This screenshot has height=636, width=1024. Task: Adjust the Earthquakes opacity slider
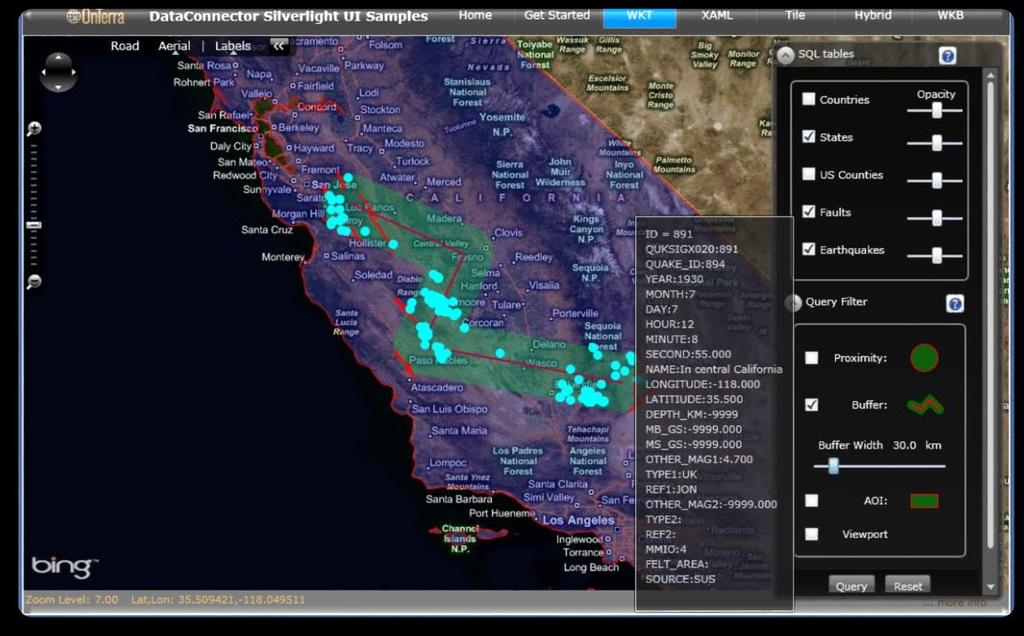point(936,255)
